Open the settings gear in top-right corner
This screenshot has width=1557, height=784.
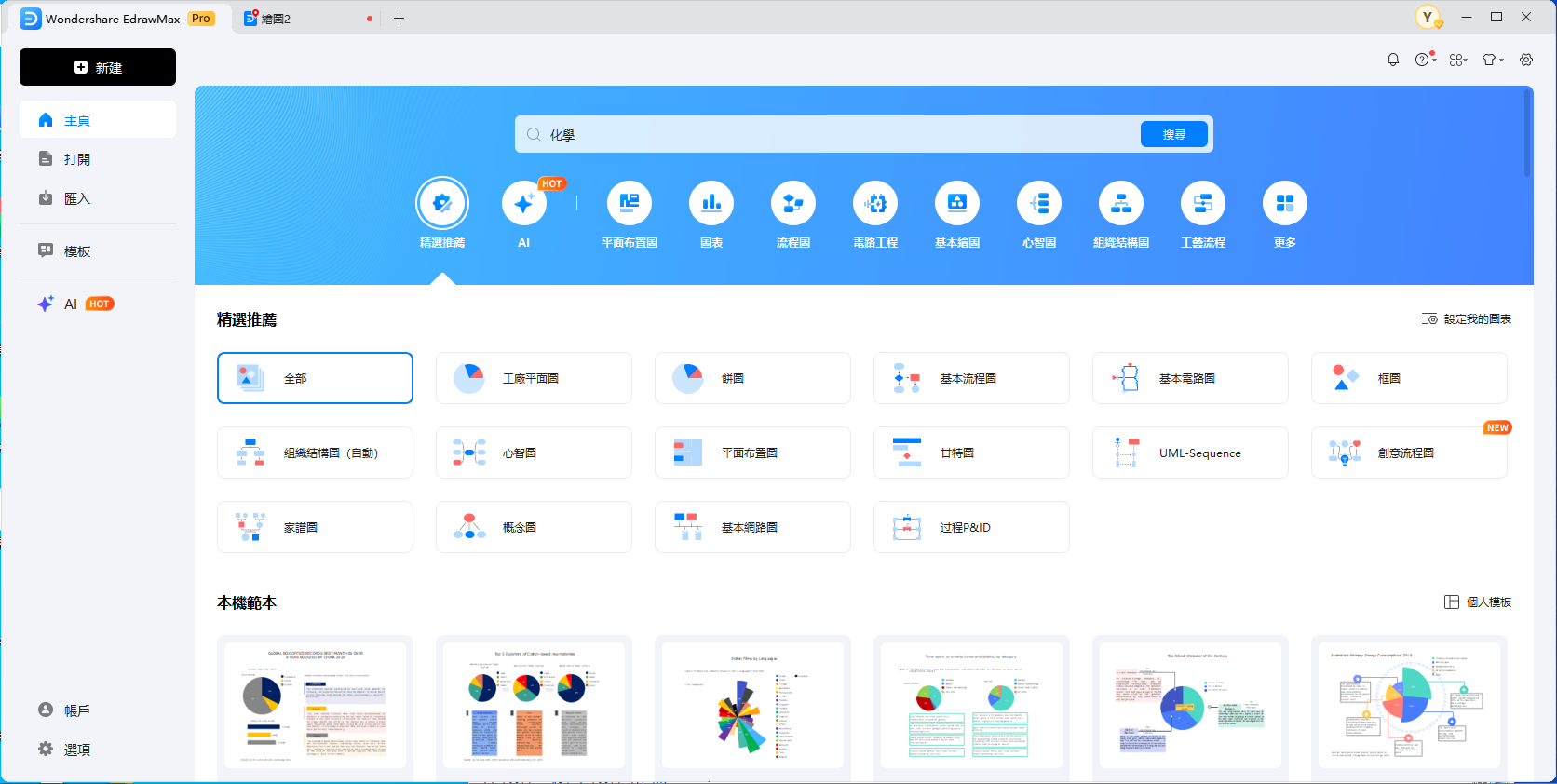coord(1525,60)
